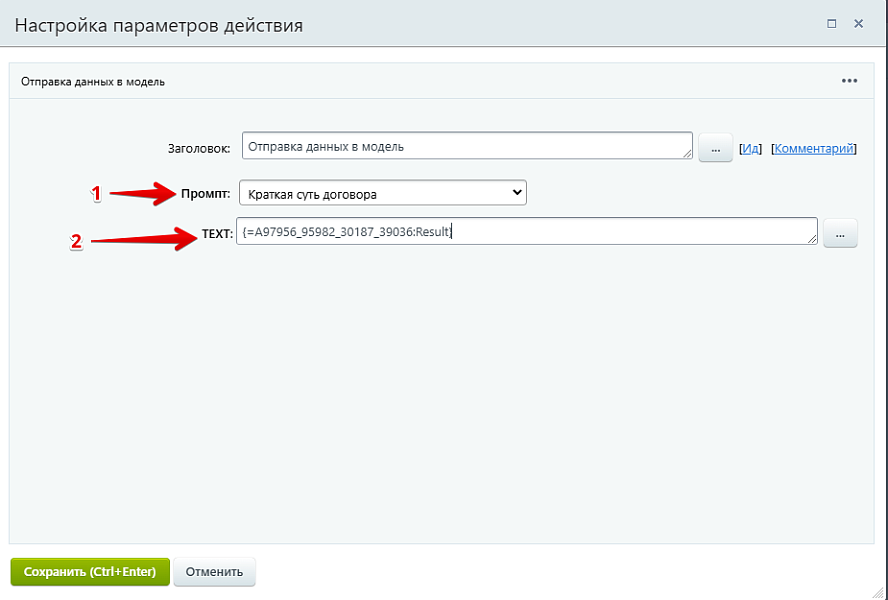Click inside the TEXT field containing Result variable
Viewport: 888px width, 600px height.
(500, 231)
